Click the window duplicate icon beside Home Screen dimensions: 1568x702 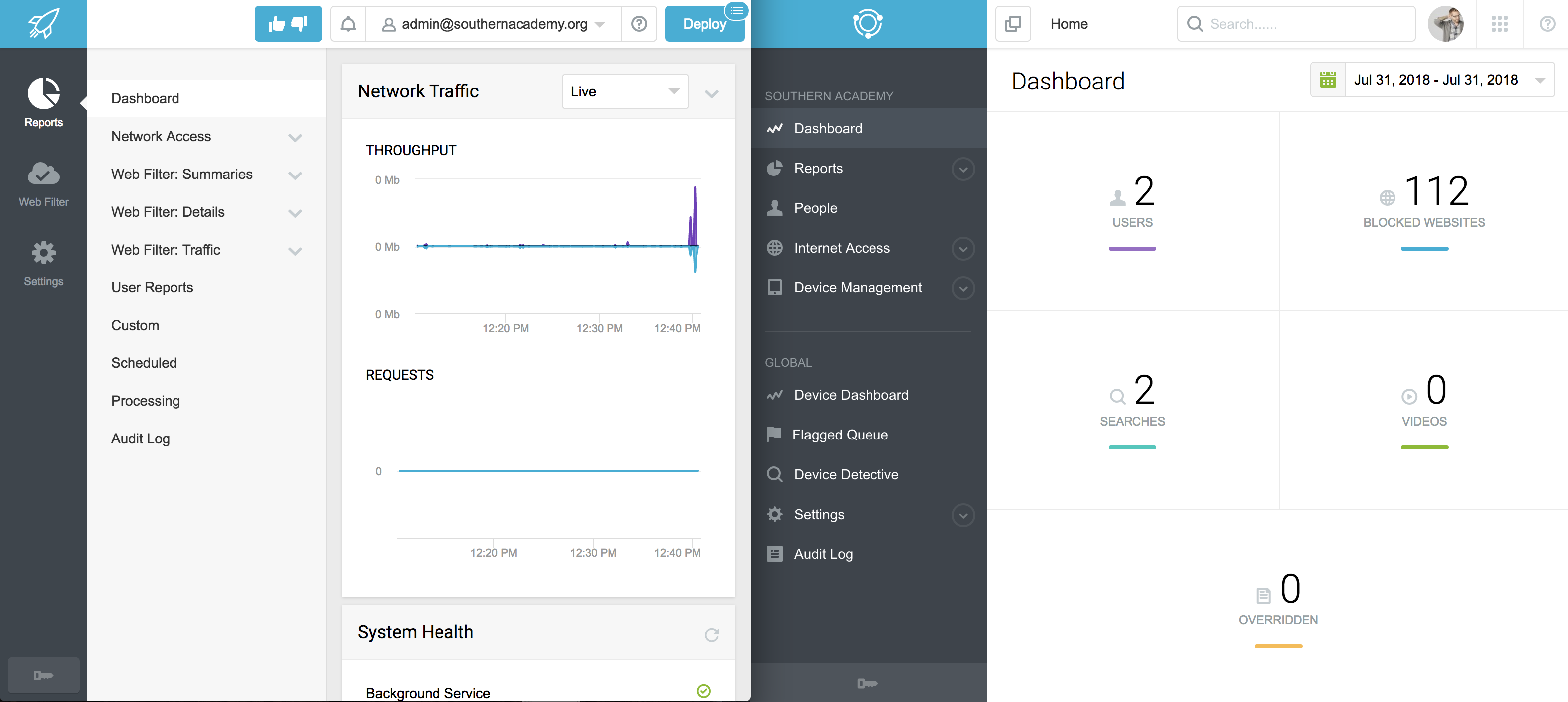coord(1013,24)
